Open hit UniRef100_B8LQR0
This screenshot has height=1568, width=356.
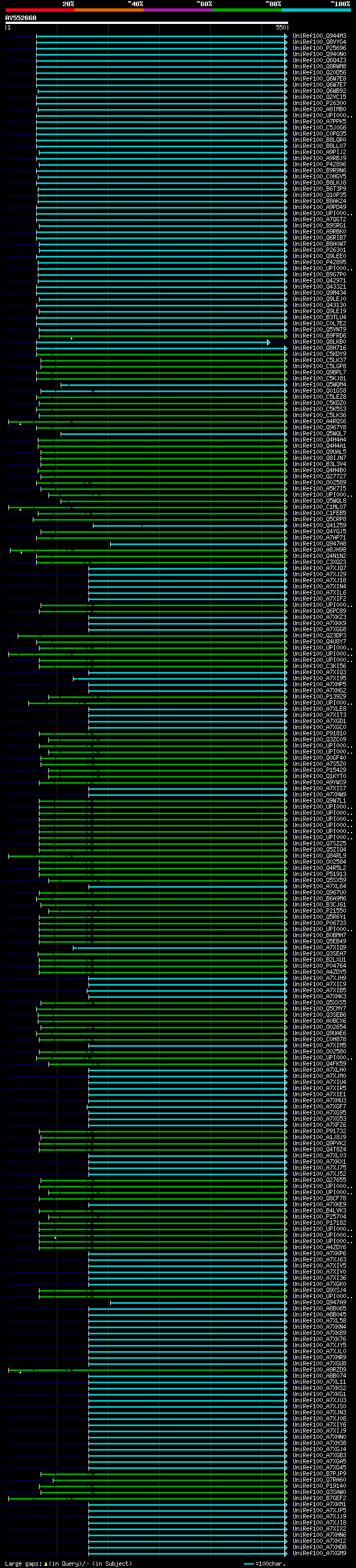click(319, 140)
